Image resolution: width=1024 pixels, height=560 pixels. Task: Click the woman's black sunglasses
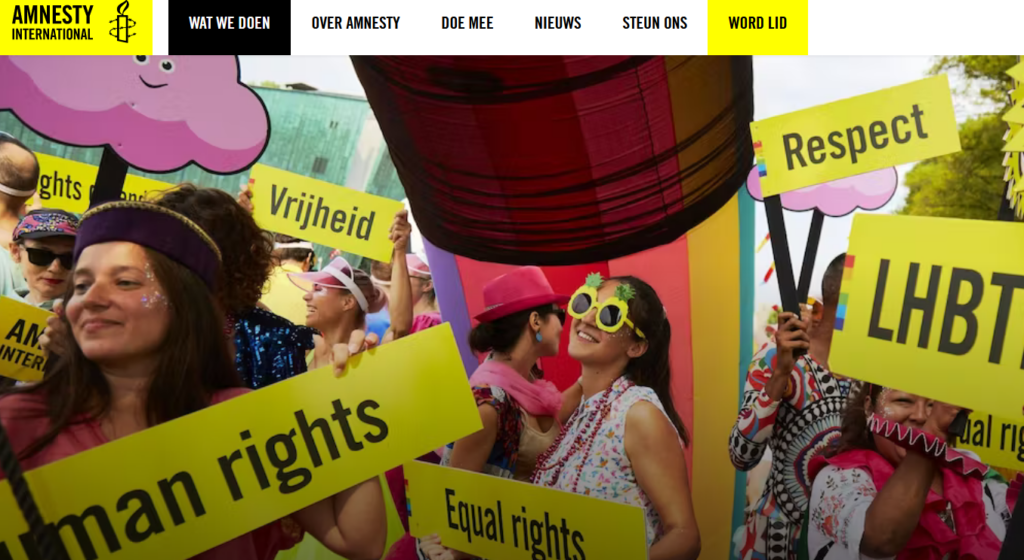(x=49, y=257)
